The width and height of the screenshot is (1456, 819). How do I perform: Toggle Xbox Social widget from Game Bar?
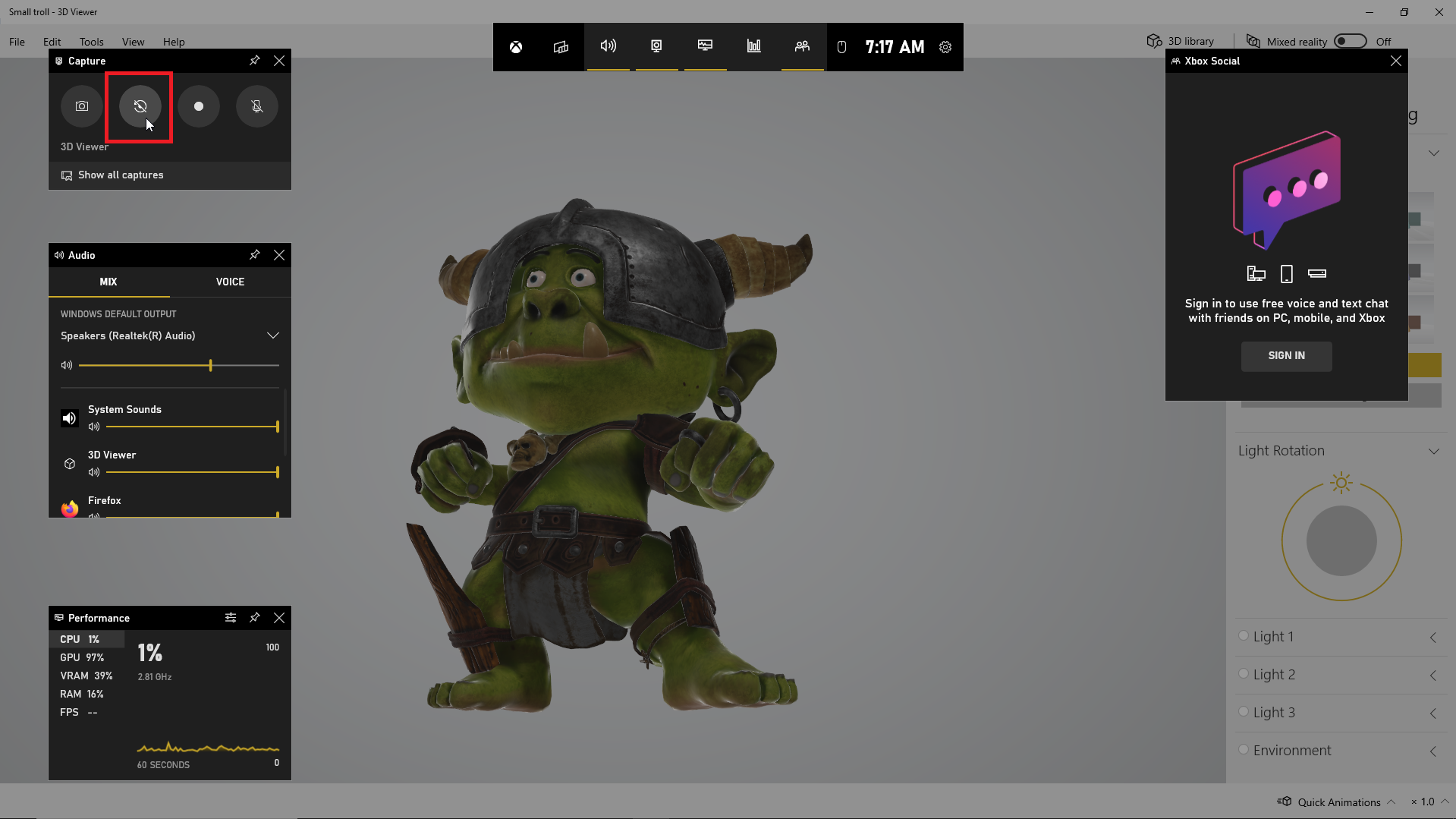tap(802, 46)
